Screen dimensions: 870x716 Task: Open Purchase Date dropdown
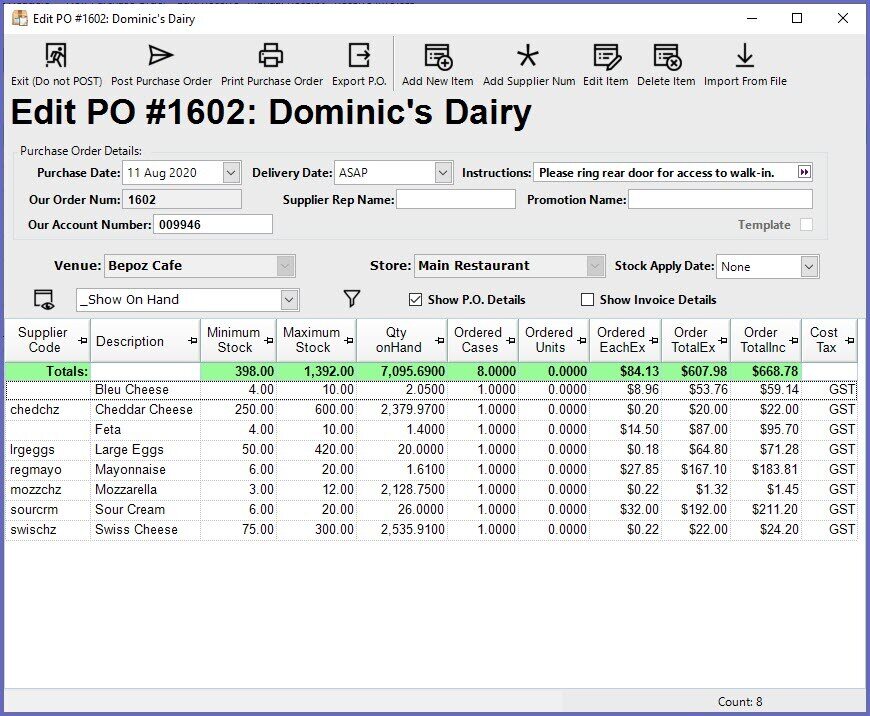point(231,173)
